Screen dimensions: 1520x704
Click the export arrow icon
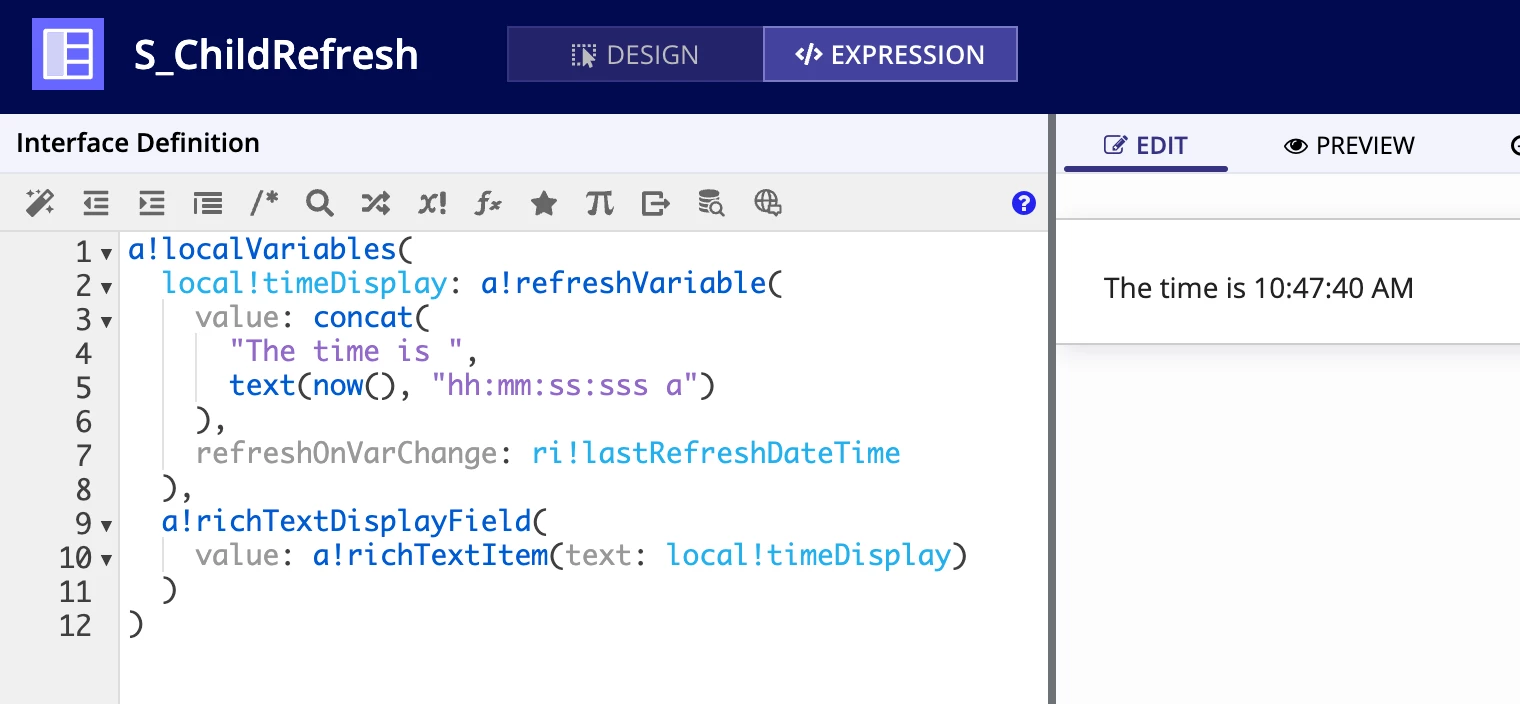(656, 204)
